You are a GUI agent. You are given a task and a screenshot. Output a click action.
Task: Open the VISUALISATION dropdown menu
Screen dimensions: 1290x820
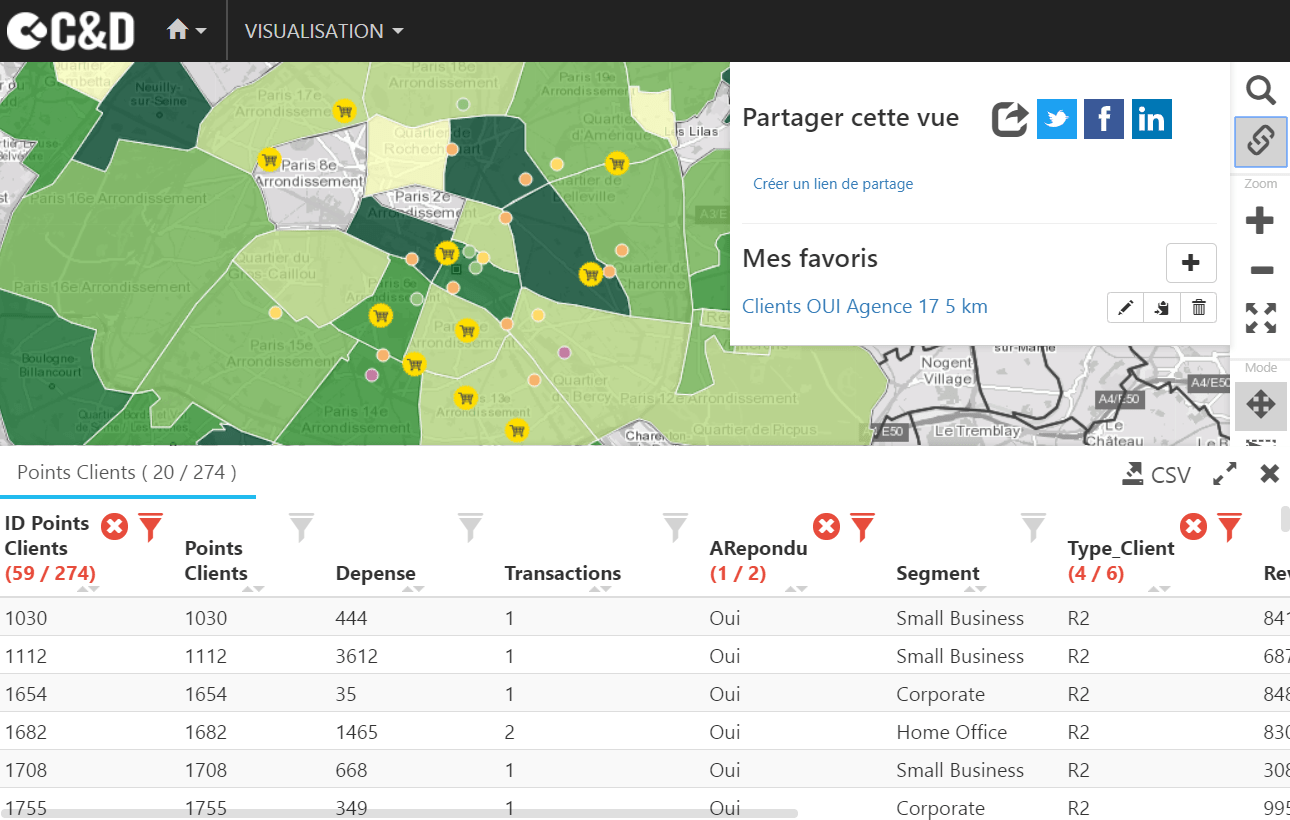click(324, 31)
